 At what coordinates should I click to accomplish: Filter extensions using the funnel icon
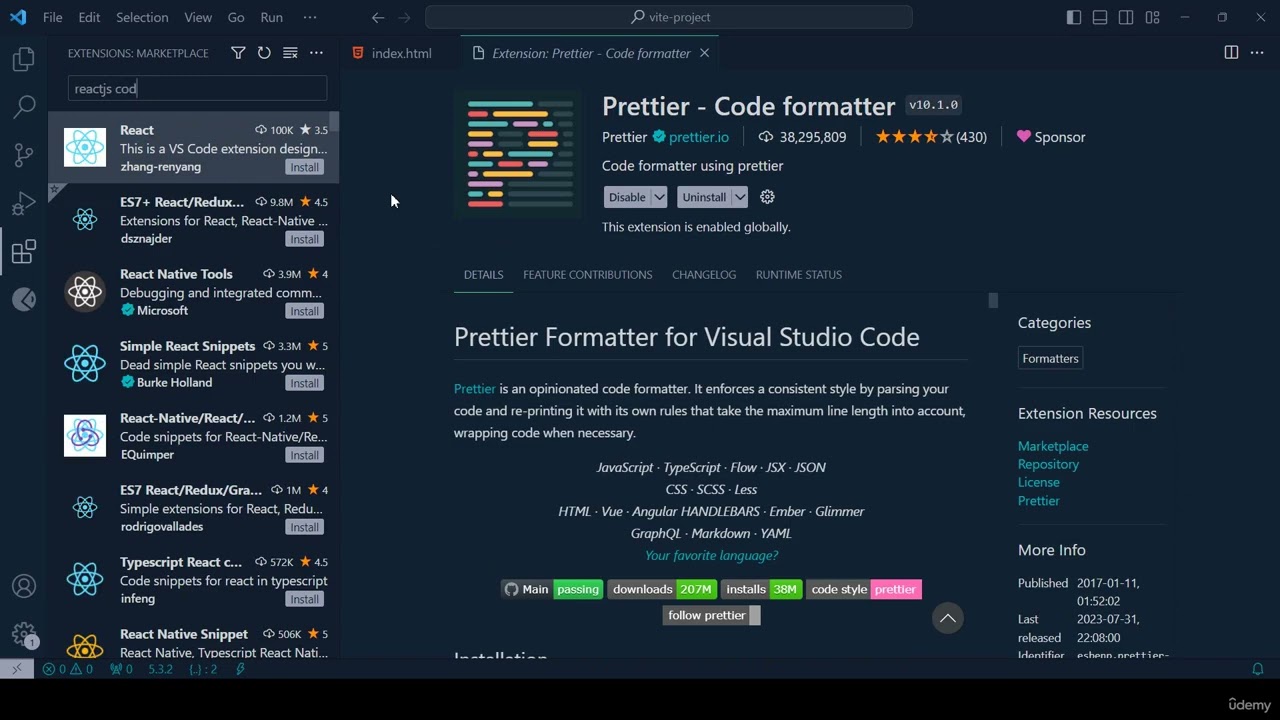[238, 53]
